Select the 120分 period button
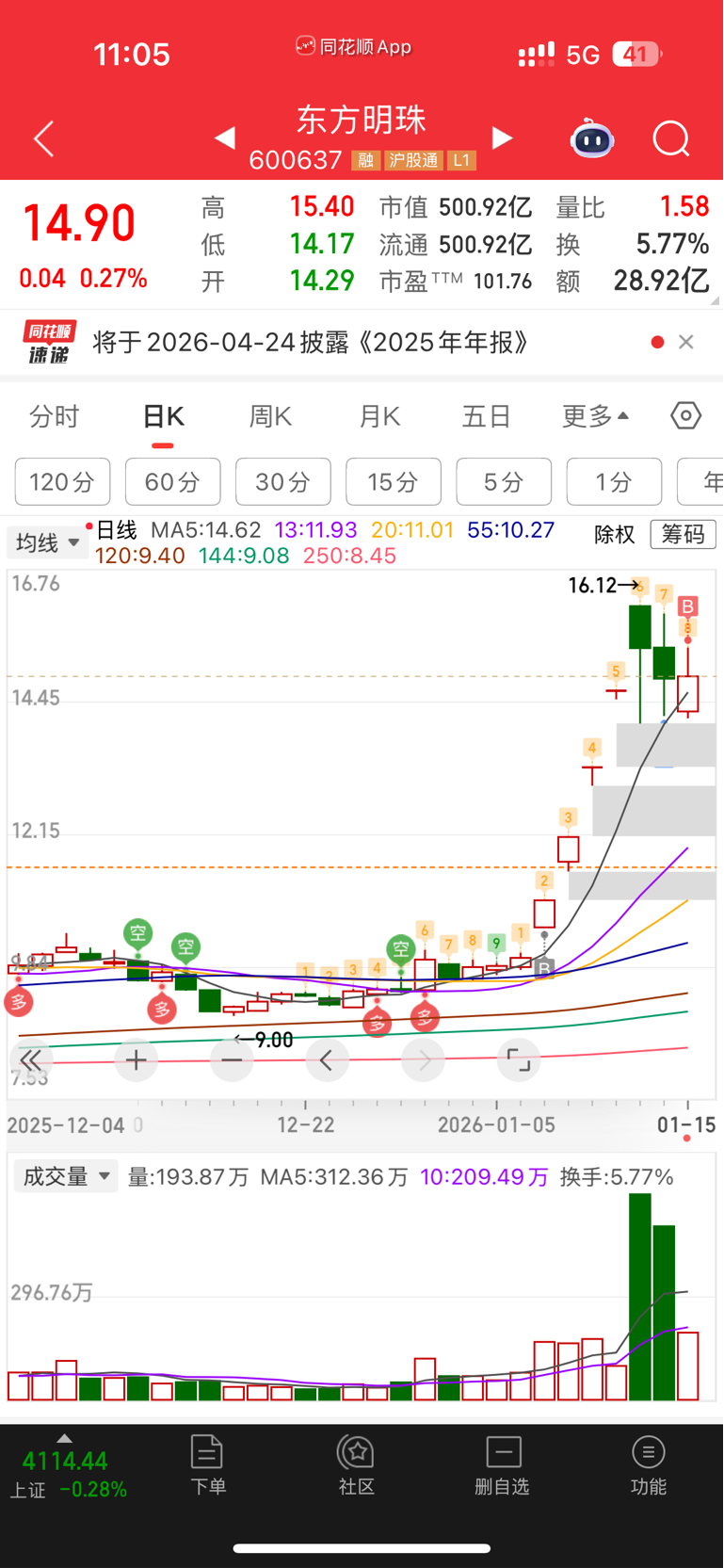The height and width of the screenshot is (1568, 724). coord(62,482)
